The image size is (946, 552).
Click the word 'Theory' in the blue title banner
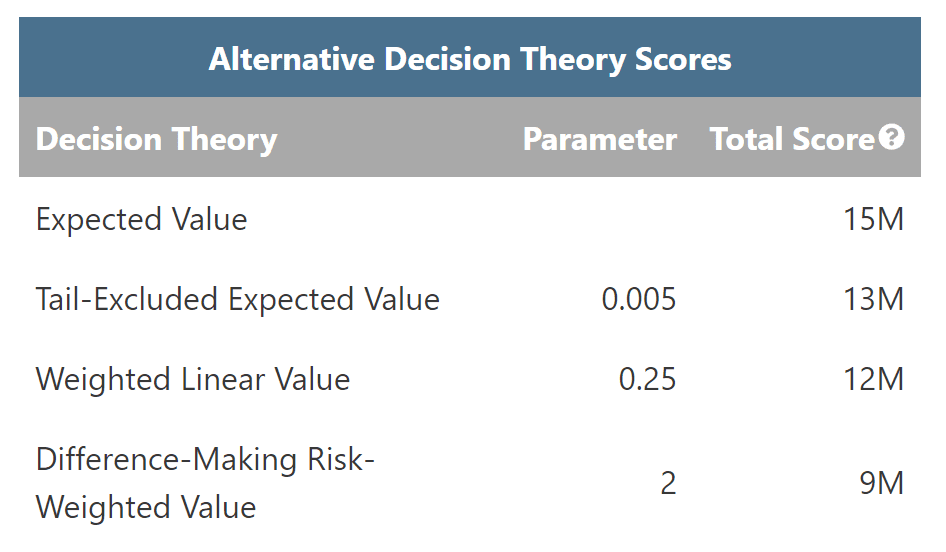577,59
